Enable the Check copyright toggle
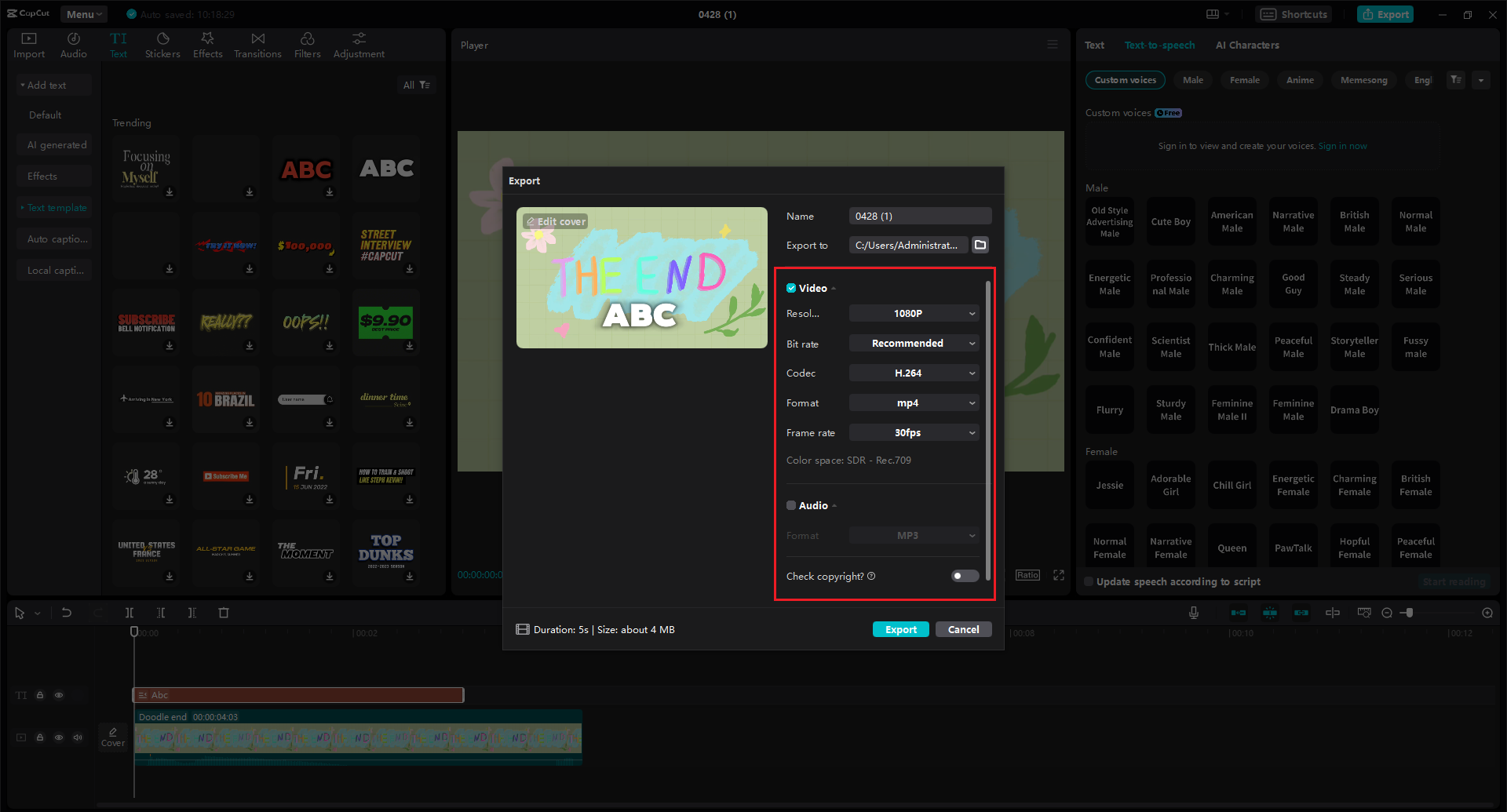Image resolution: width=1507 pixels, height=812 pixels. (964, 576)
